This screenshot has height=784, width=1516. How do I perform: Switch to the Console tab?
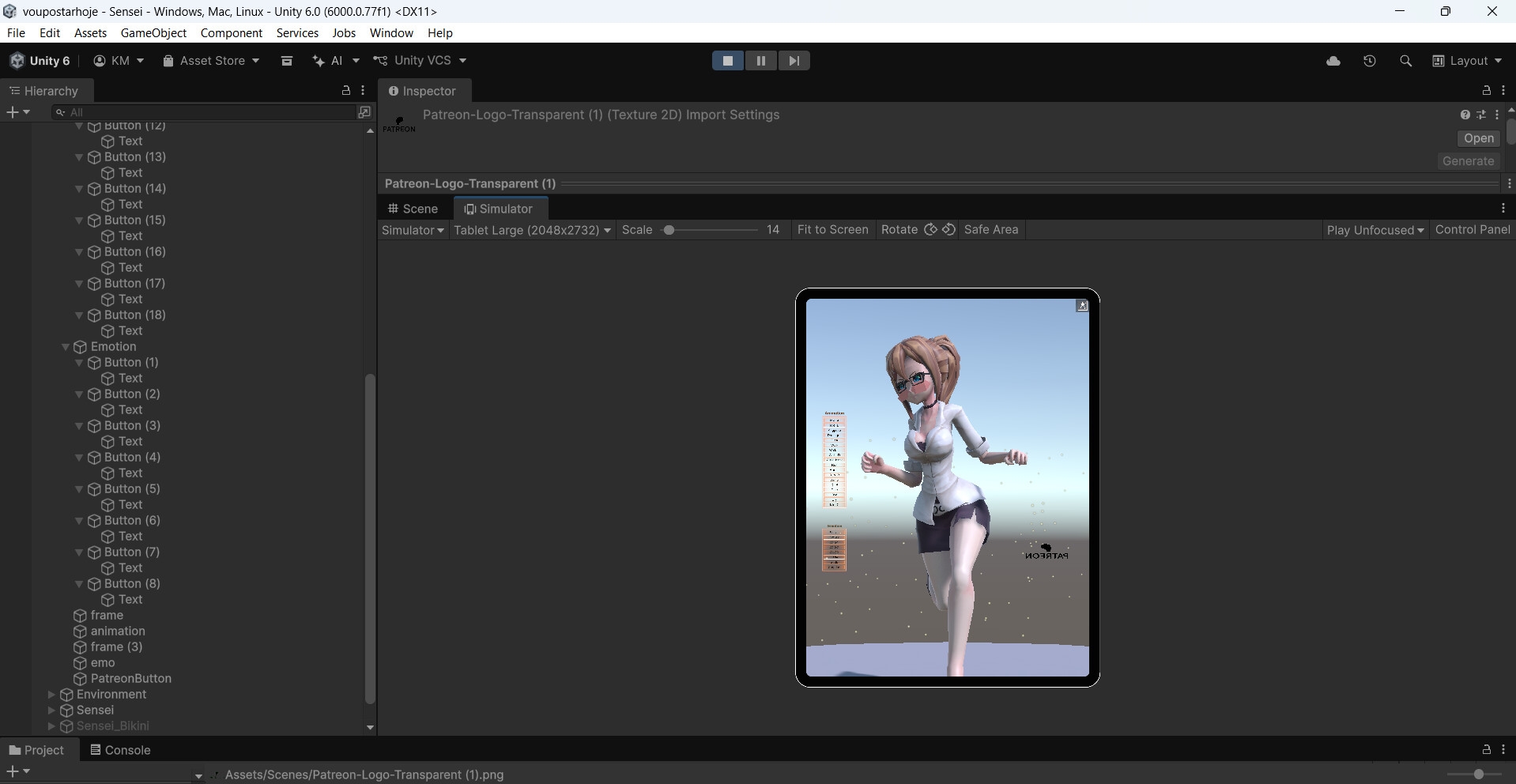120,750
